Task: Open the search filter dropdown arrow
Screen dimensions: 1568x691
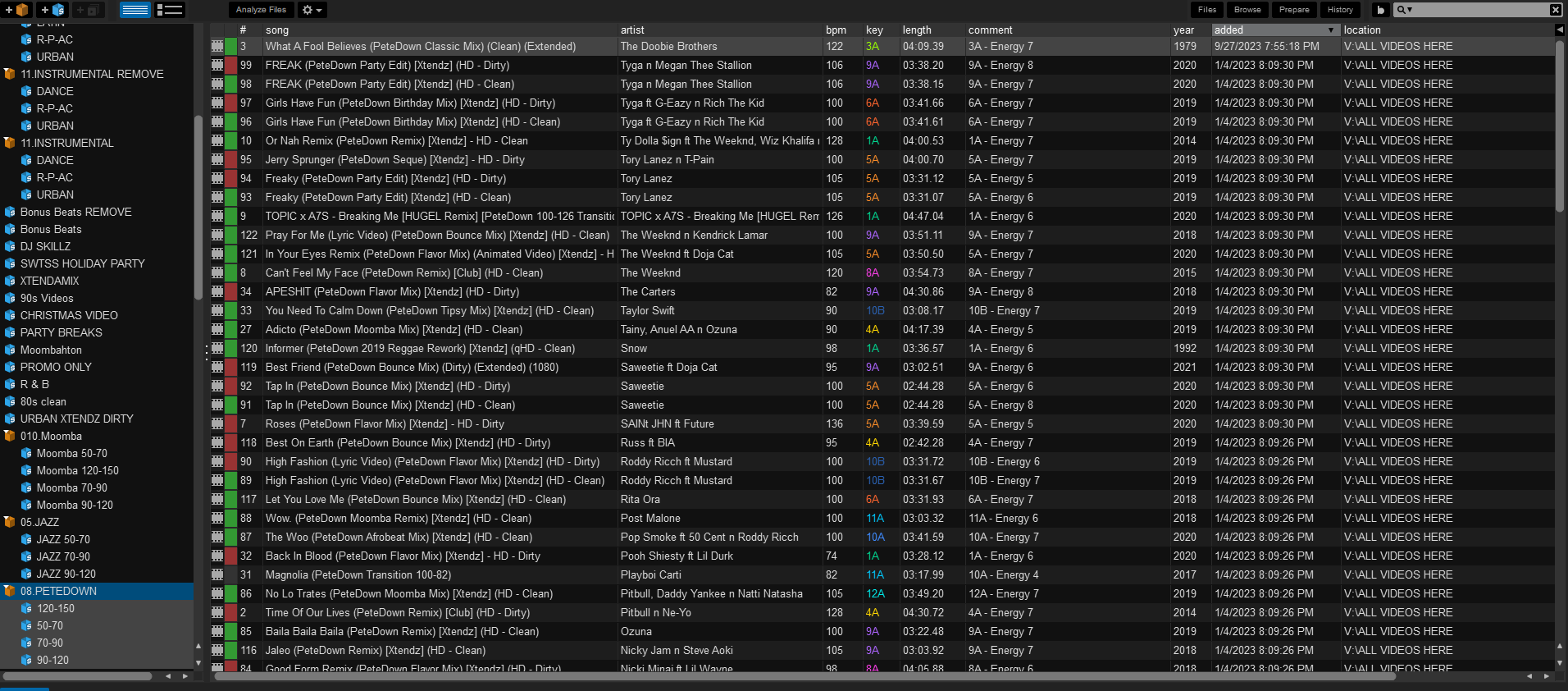Action: click(x=1410, y=10)
